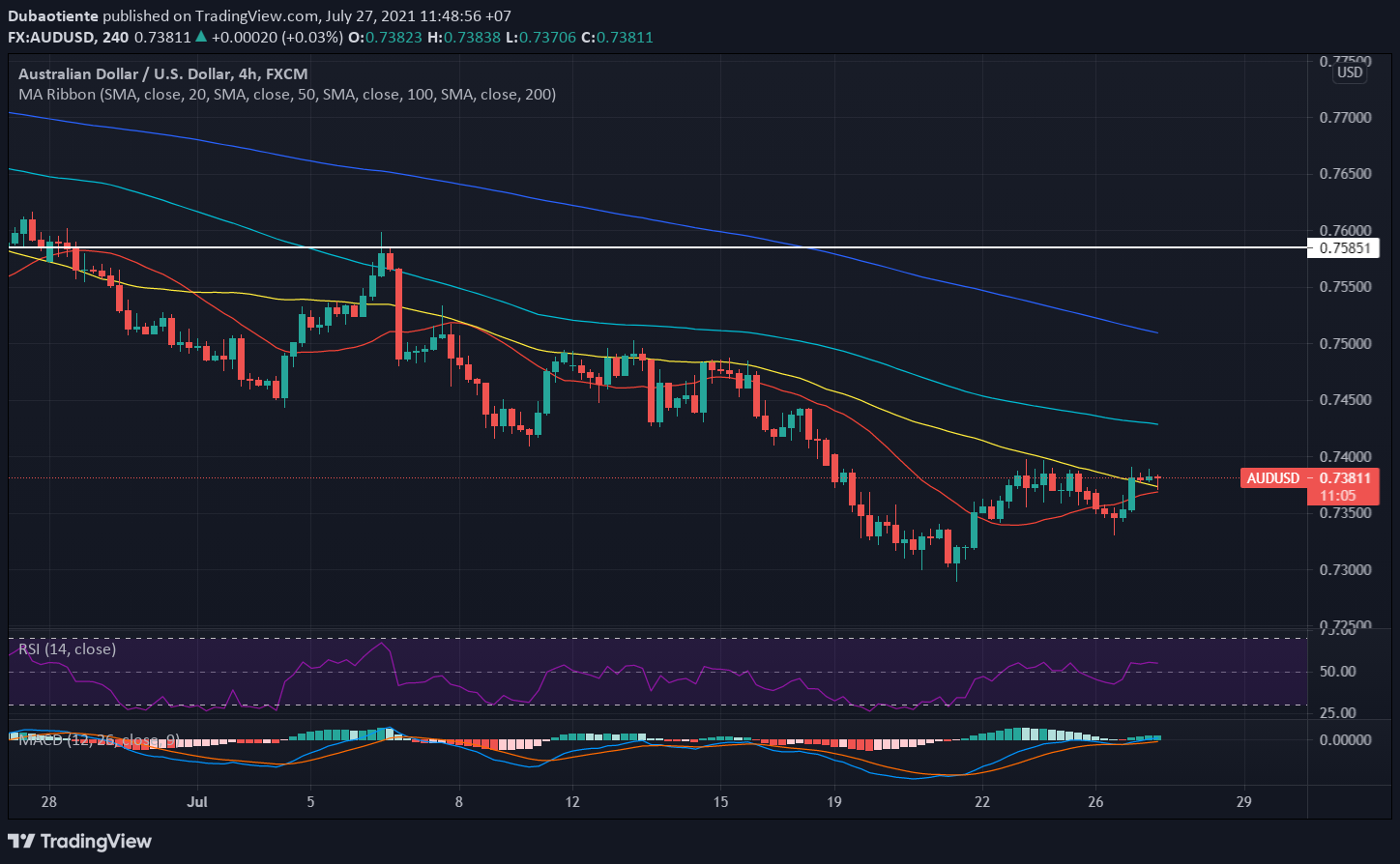The width and height of the screenshot is (1400, 864).
Task: Click the 12 date label on time axis
Action: [571, 802]
